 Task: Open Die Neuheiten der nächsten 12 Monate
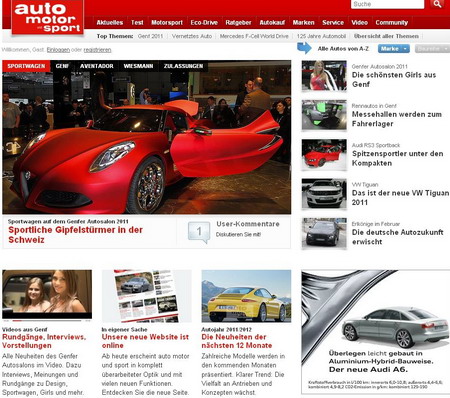coord(237,341)
